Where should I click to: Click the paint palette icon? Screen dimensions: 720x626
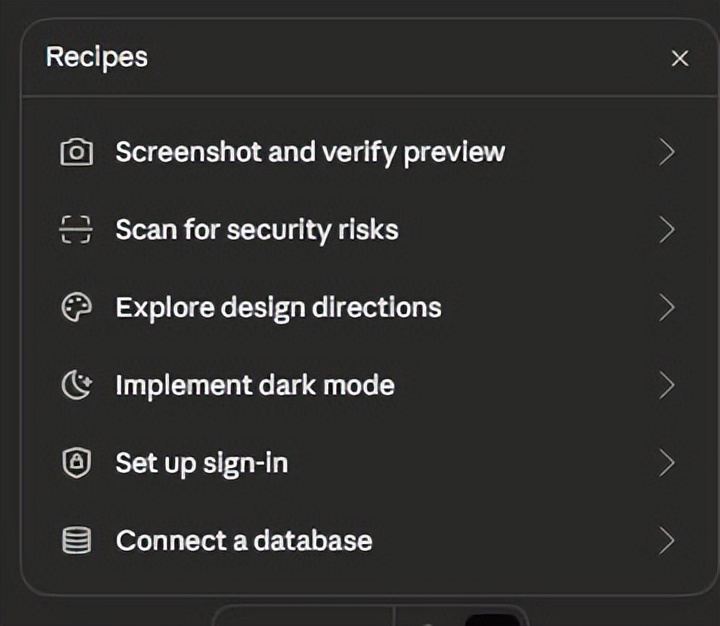76,308
